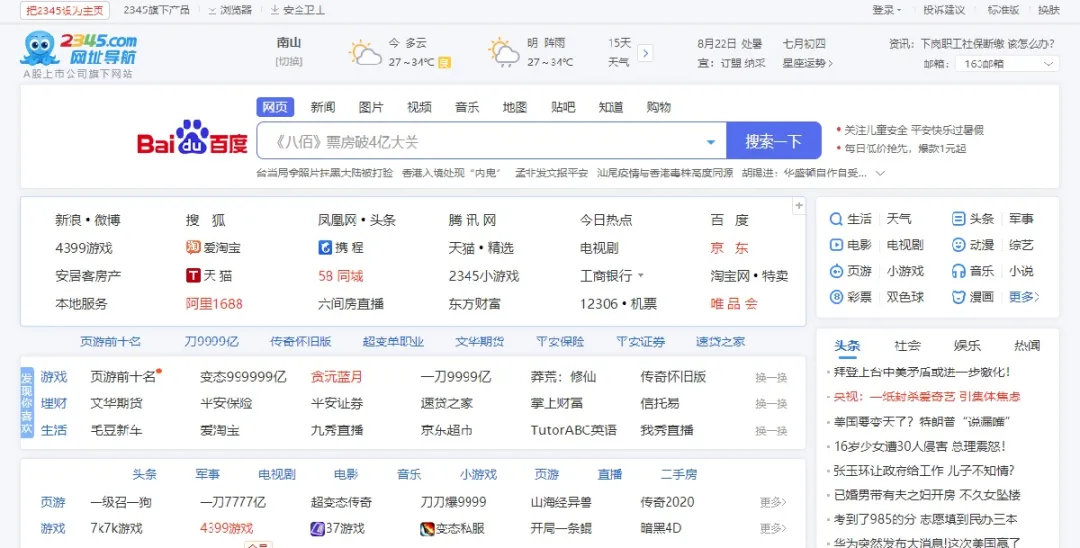The width and height of the screenshot is (1080, 548).
Task: Expand the 工商银行 bank dropdown arrow
Action: point(641,275)
